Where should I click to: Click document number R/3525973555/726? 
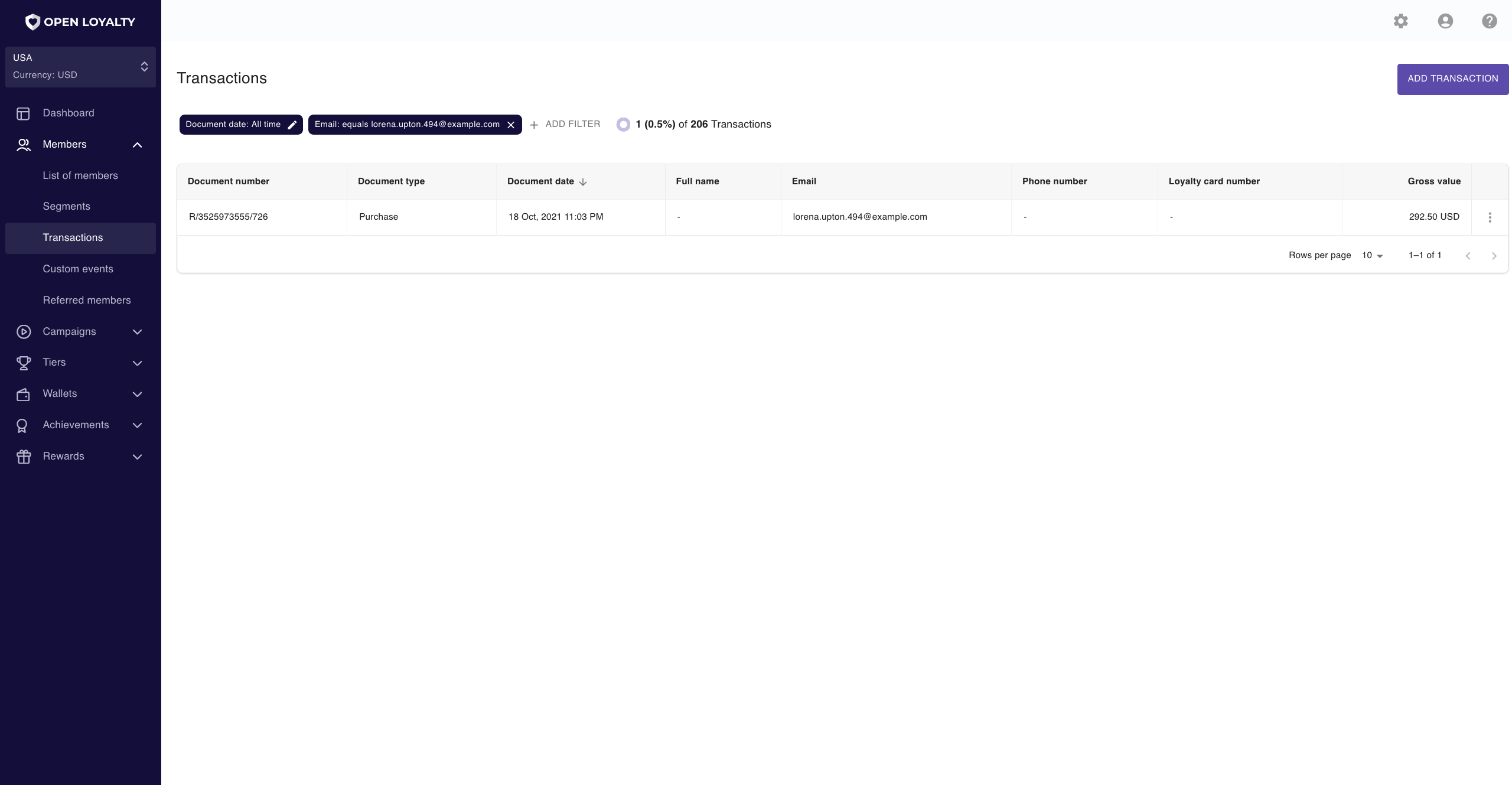(x=229, y=217)
